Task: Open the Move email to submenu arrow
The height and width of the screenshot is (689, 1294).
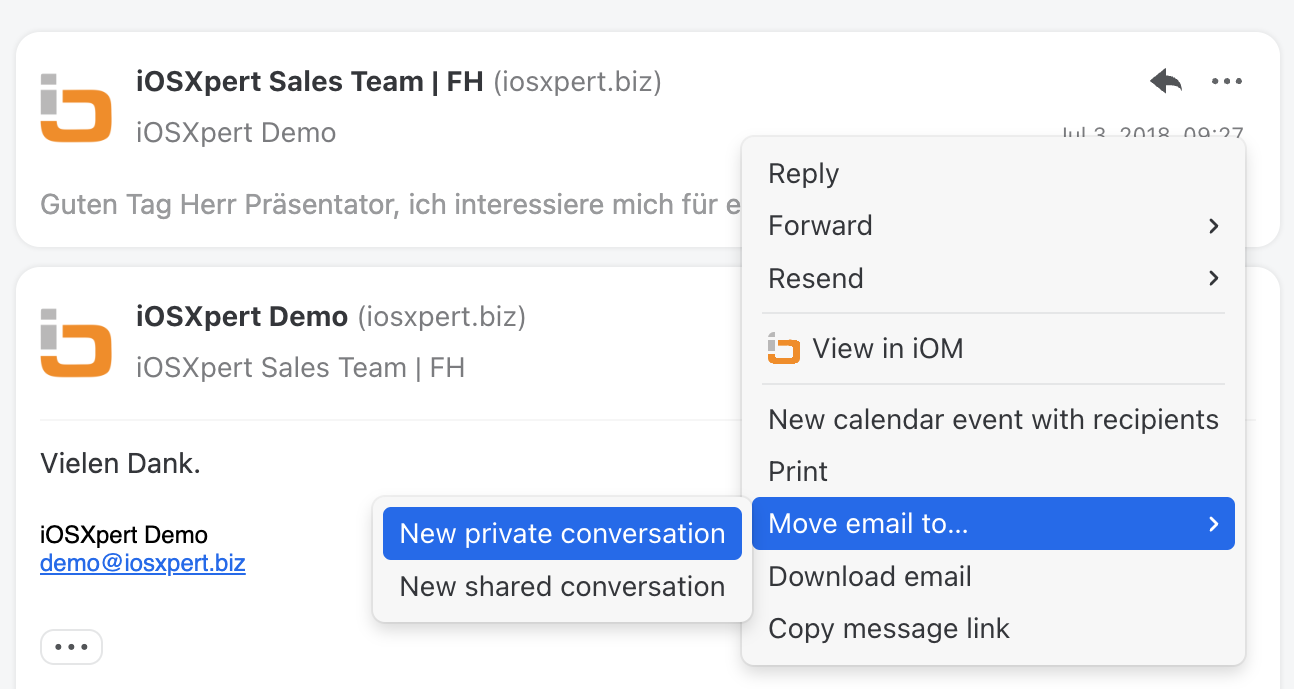Action: pos(1213,524)
